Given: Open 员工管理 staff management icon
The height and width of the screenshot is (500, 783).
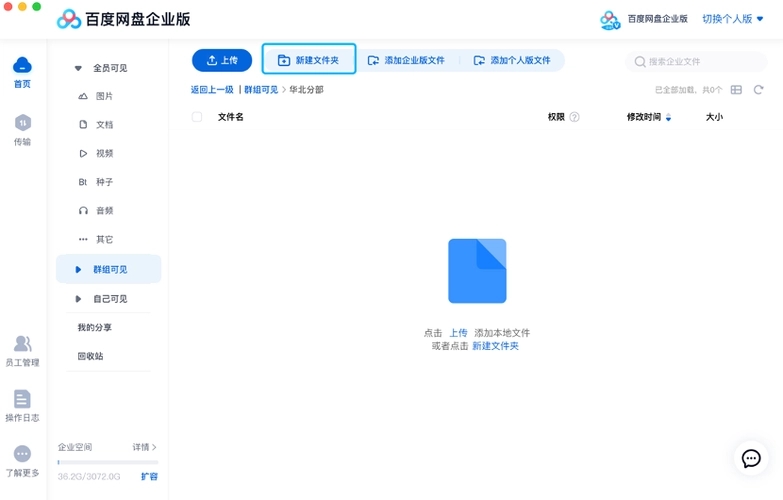Looking at the screenshot, I should pyautogui.click(x=22, y=344).
